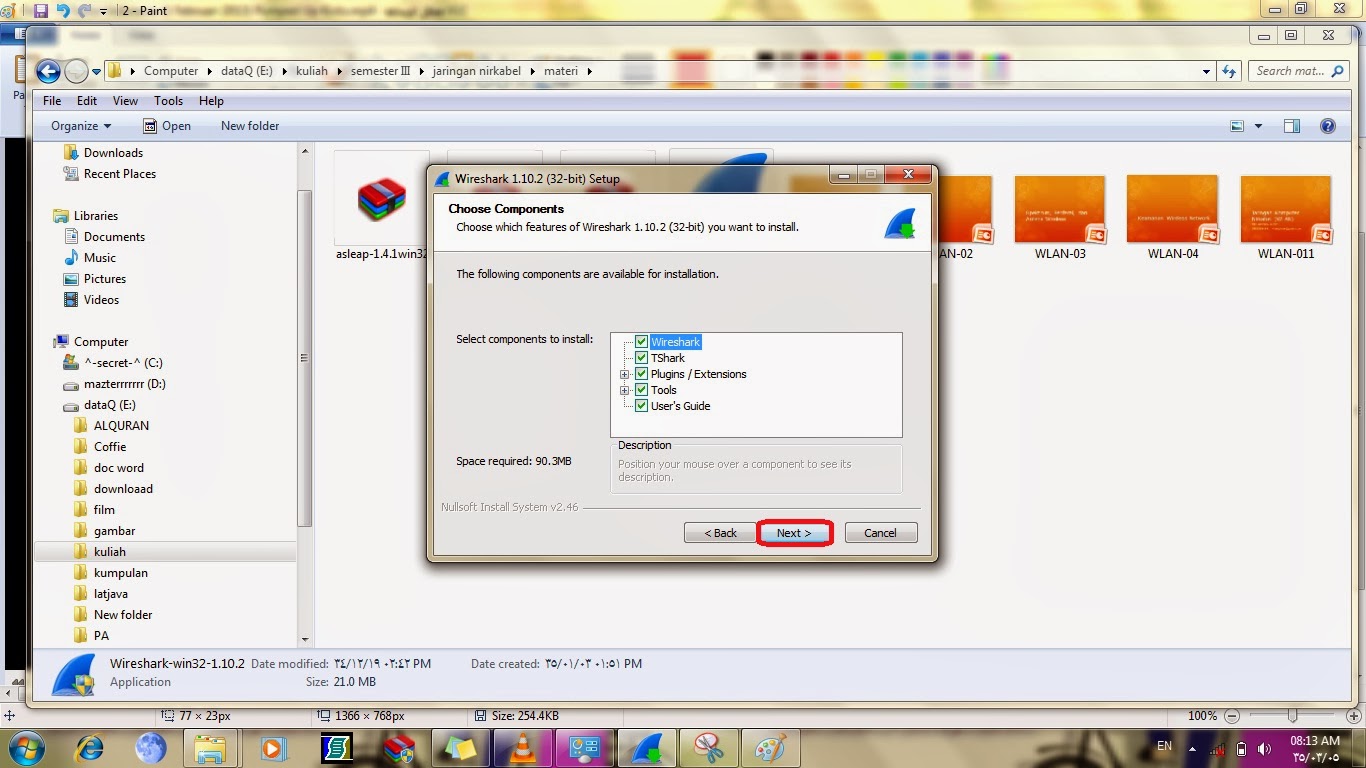The width and height of the screenshot is (1366, 768).
Task: Open Windows Media Player taskbar icon
Action: coord(272,749)
